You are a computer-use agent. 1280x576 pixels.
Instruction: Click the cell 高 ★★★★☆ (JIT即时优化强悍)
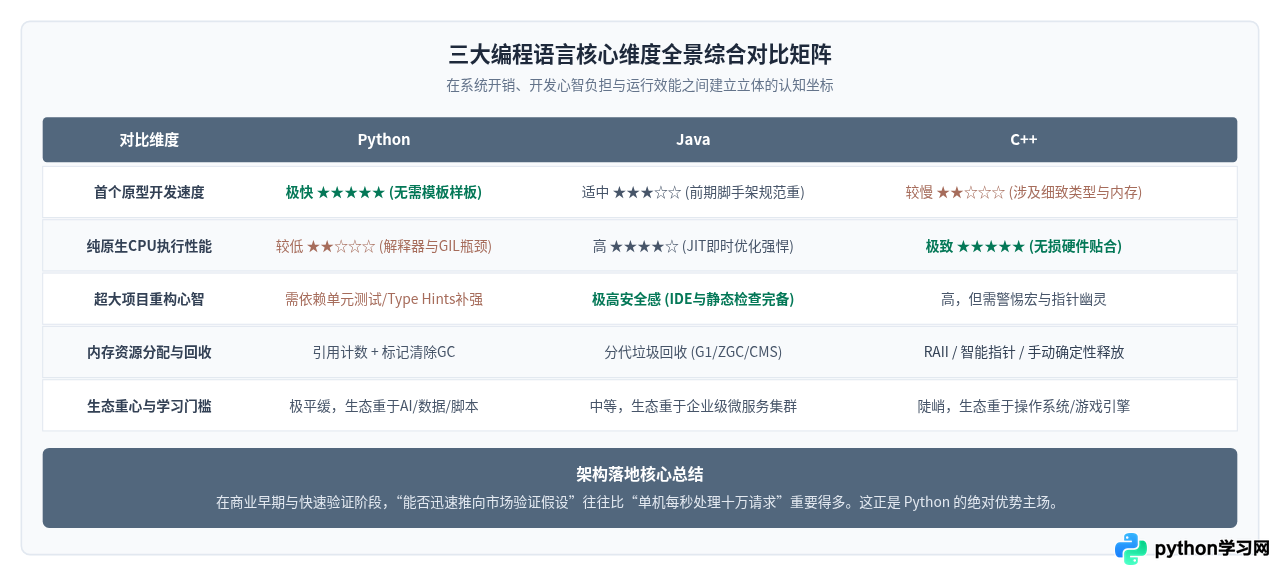point(693,246)
